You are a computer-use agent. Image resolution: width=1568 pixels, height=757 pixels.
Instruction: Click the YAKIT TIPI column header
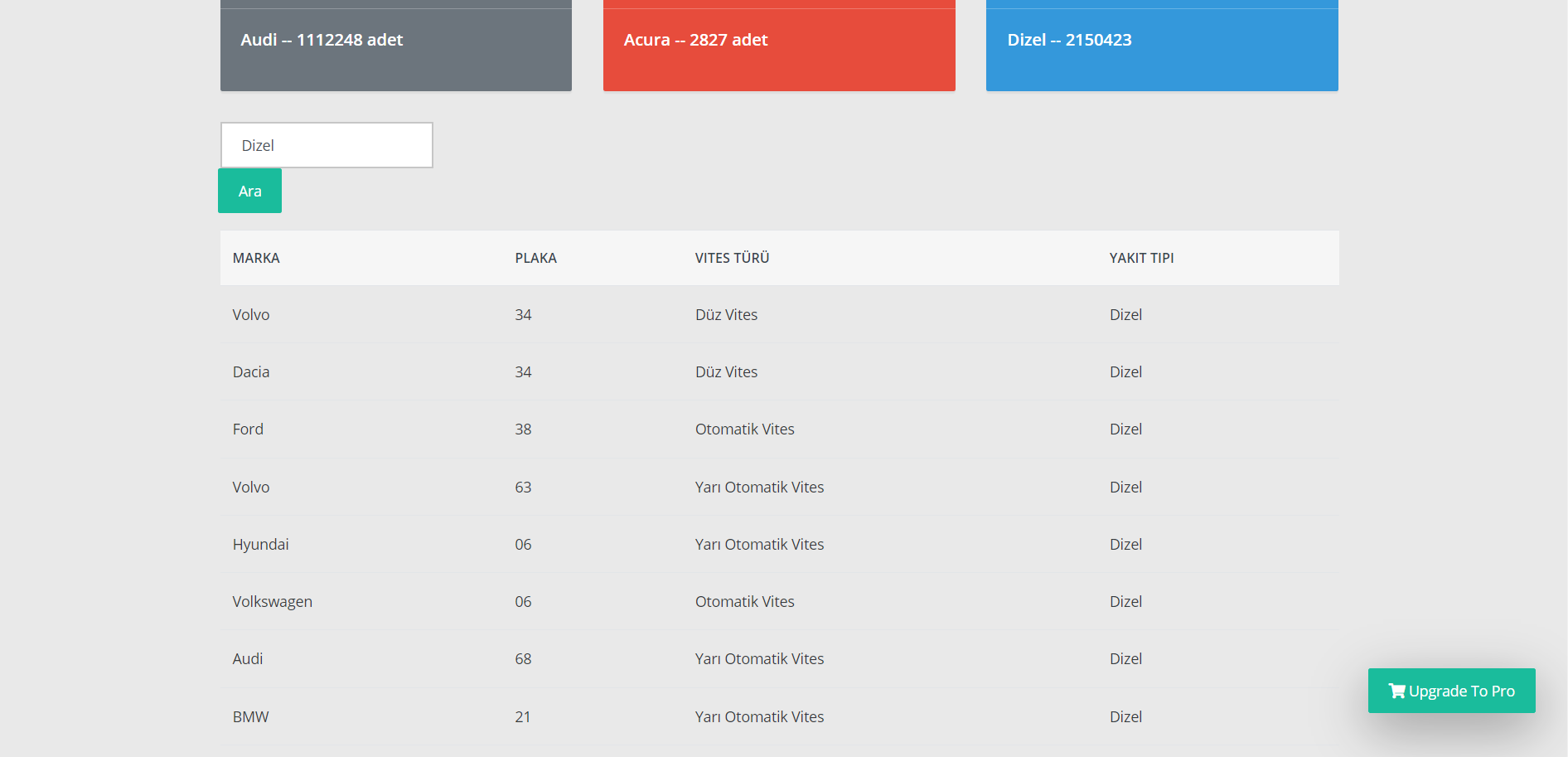pos(1141,258)
